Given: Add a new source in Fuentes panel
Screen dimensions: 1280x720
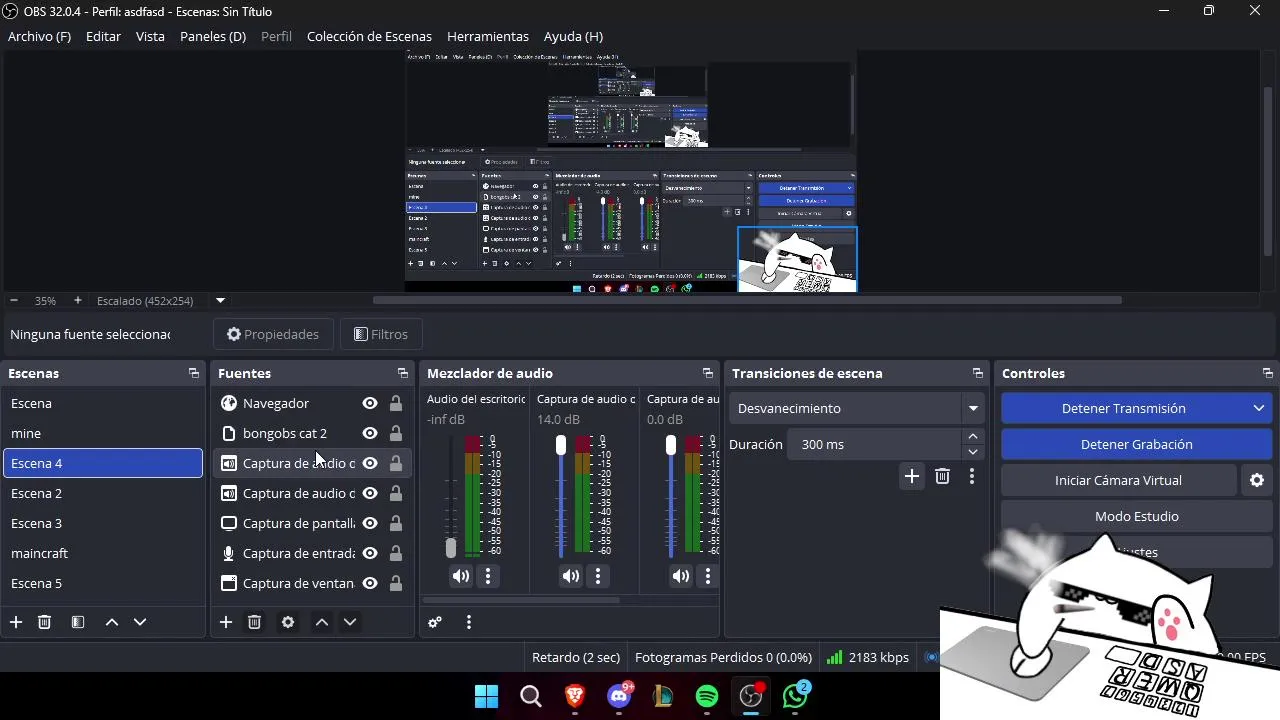Looking at the screenshot, I should click(226, 622).
